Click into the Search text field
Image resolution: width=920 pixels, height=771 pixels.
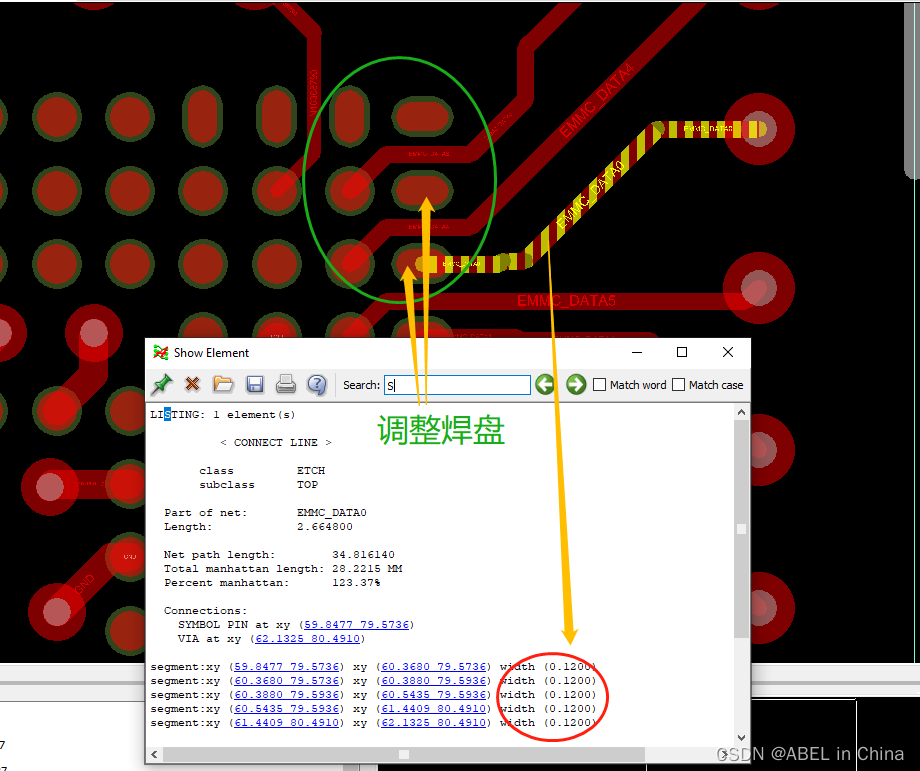[457, 385]
